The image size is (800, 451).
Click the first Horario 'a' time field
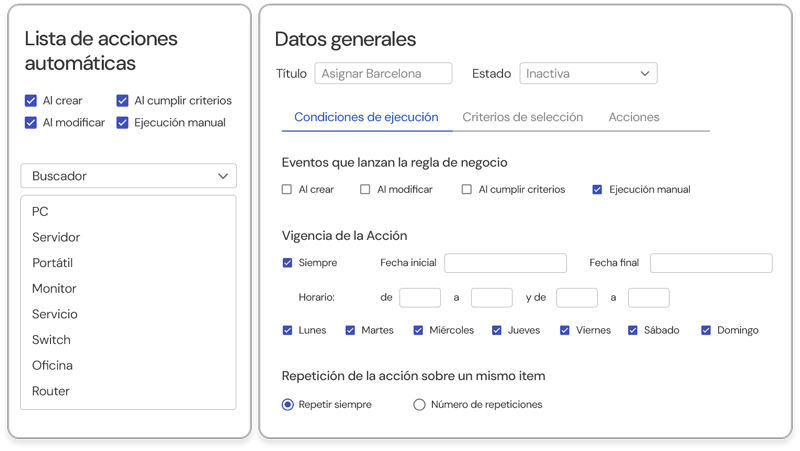pyautogui.click(x=492, y=297)
